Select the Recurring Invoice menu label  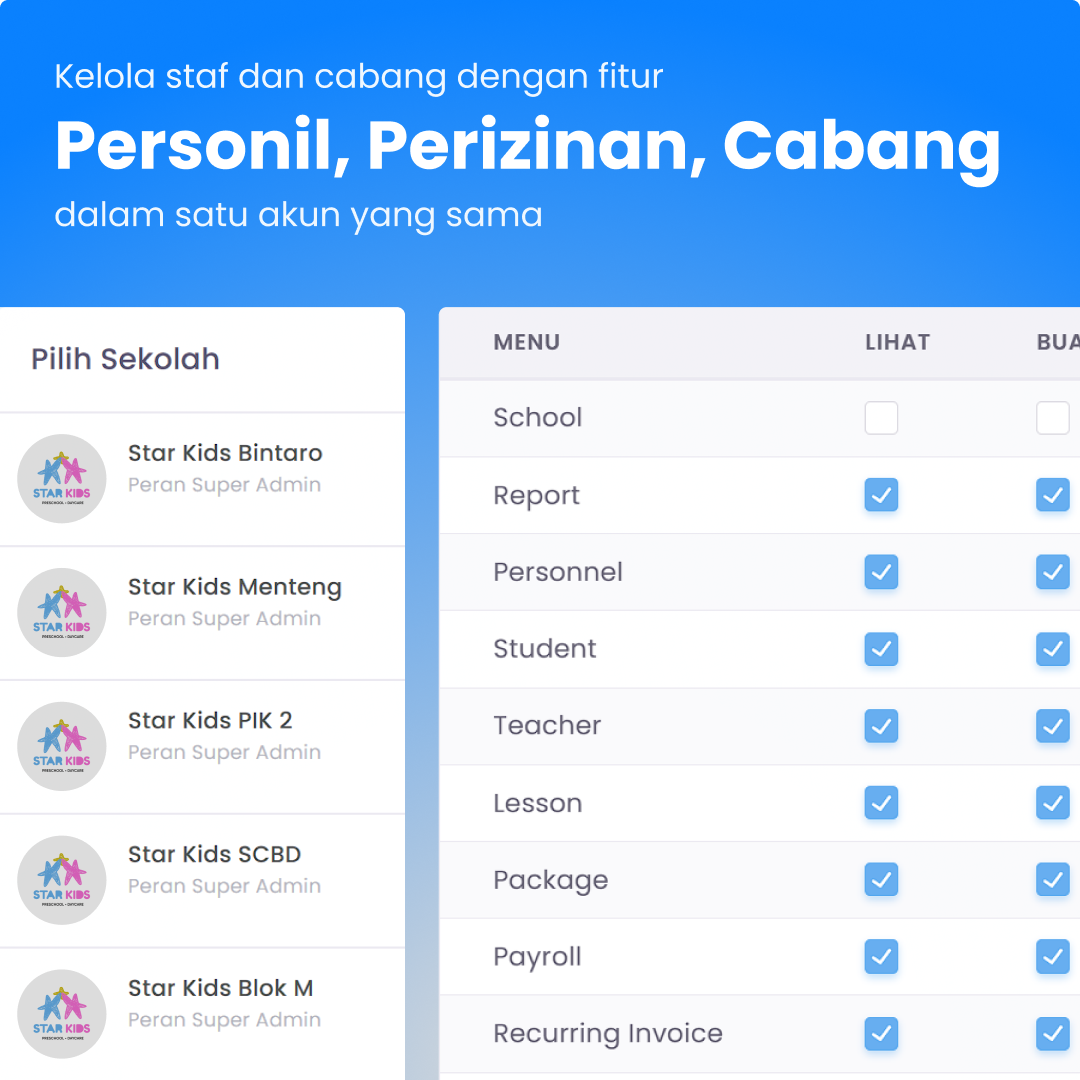607,1033
